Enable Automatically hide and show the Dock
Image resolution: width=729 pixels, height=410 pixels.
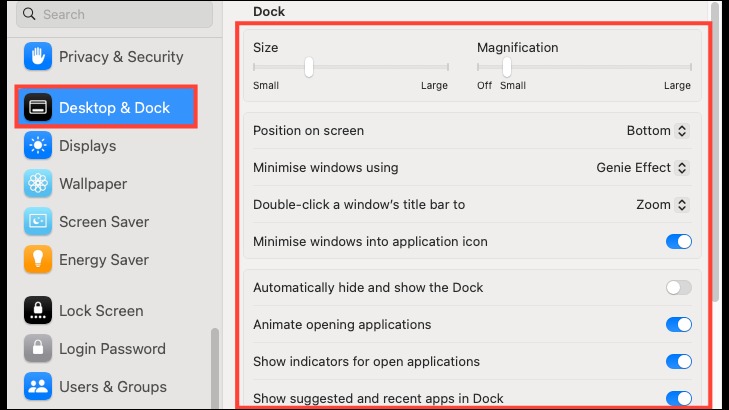(678, 288)
